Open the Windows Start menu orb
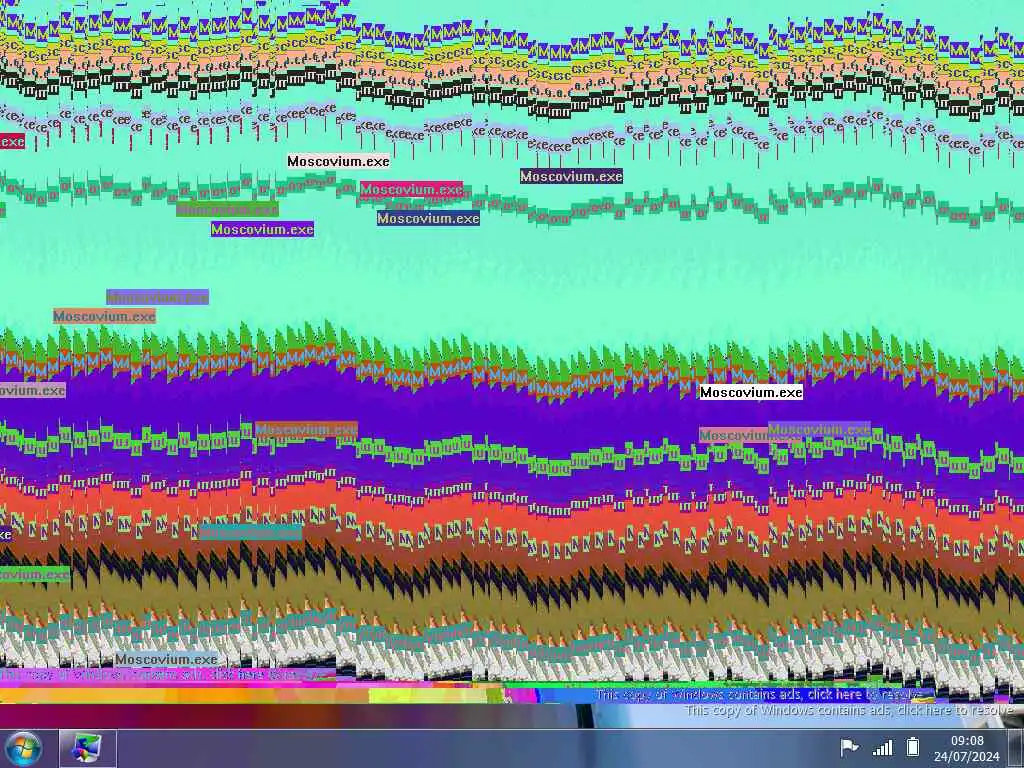The width and height of the screenshot is (1024, 768). pyautogui.click(x=24, y=749)
